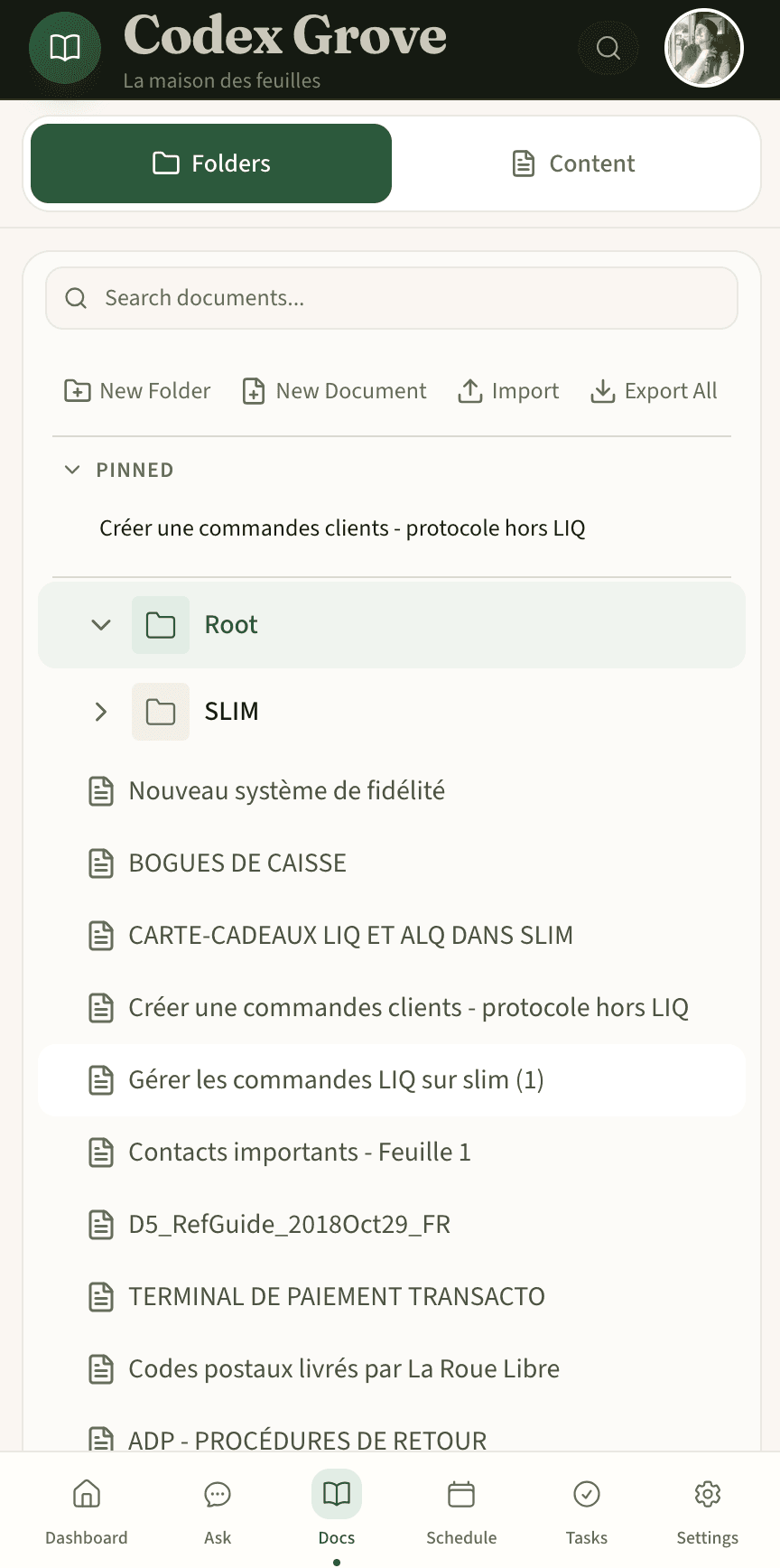
Task: Click the search icon in the header
Action: [608, 48]
